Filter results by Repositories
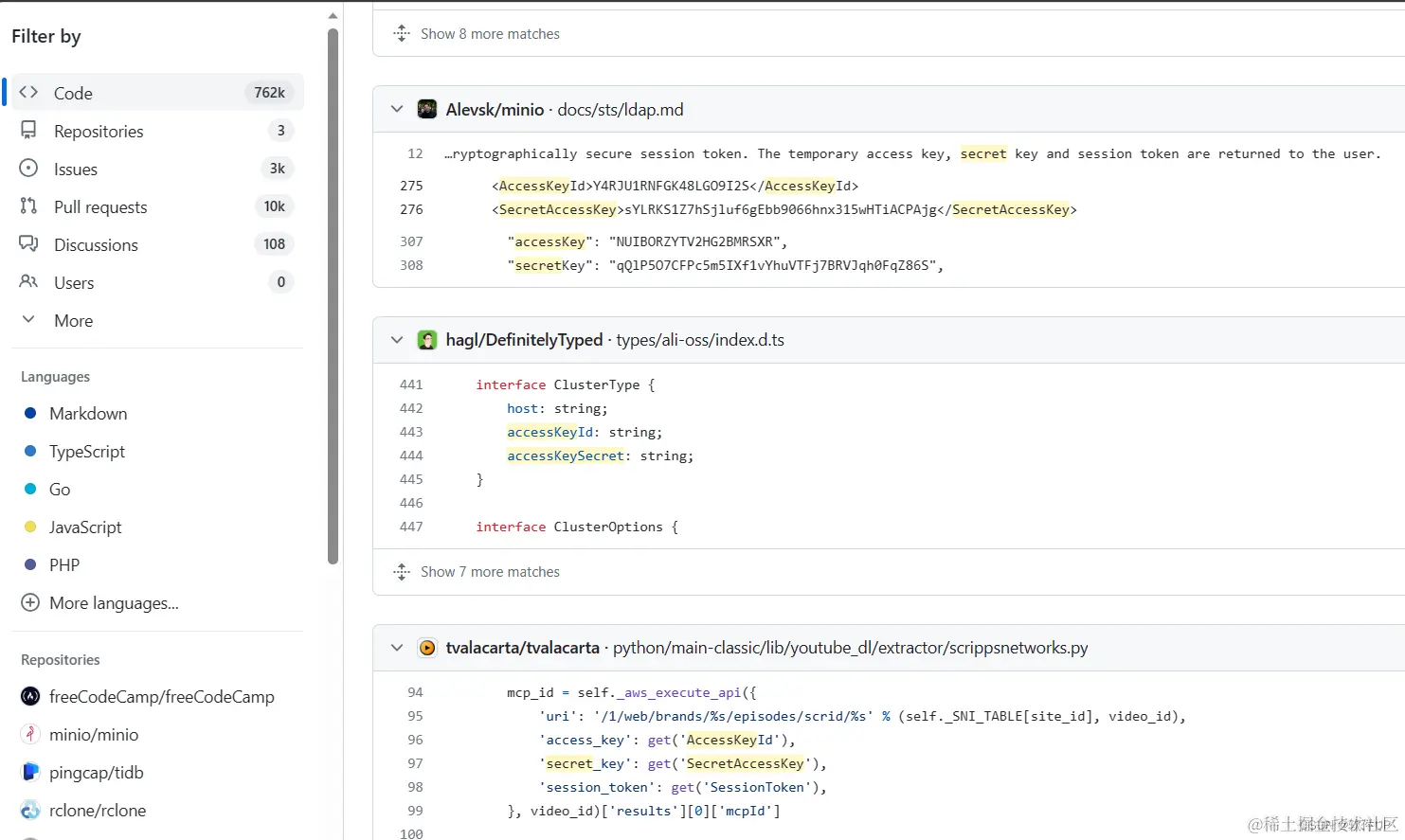 157,130
